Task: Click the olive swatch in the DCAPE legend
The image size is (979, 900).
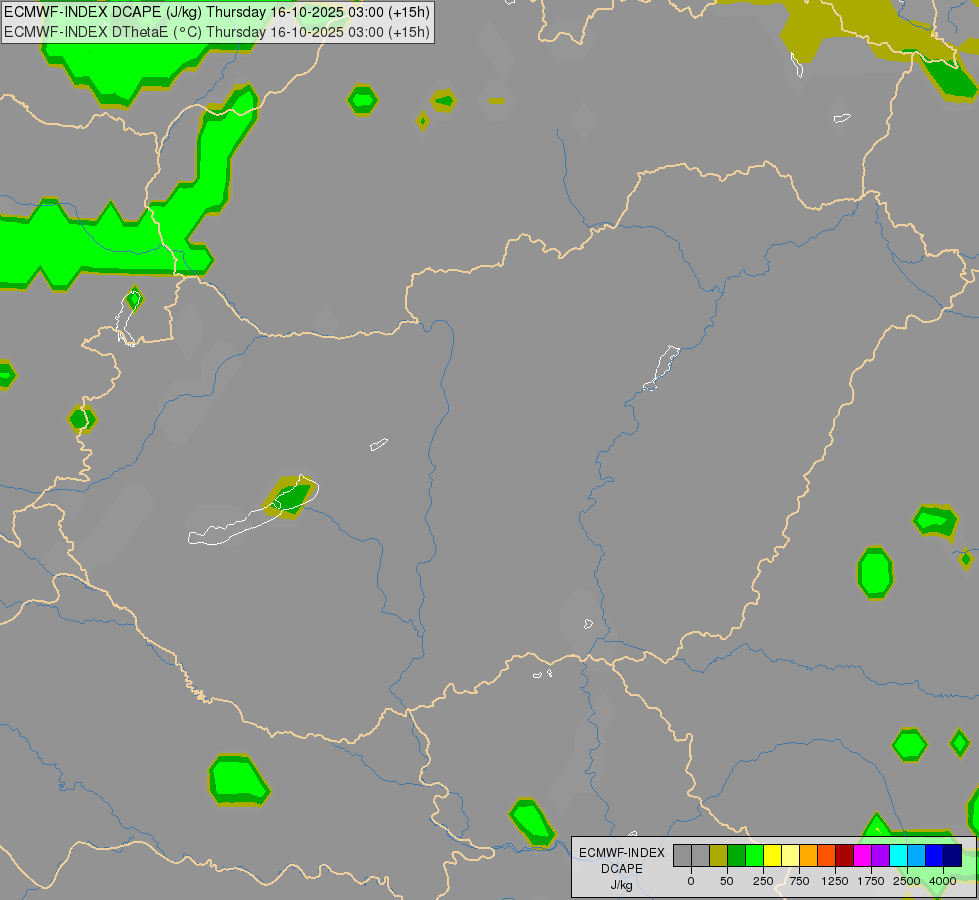Action: point(718,855)
